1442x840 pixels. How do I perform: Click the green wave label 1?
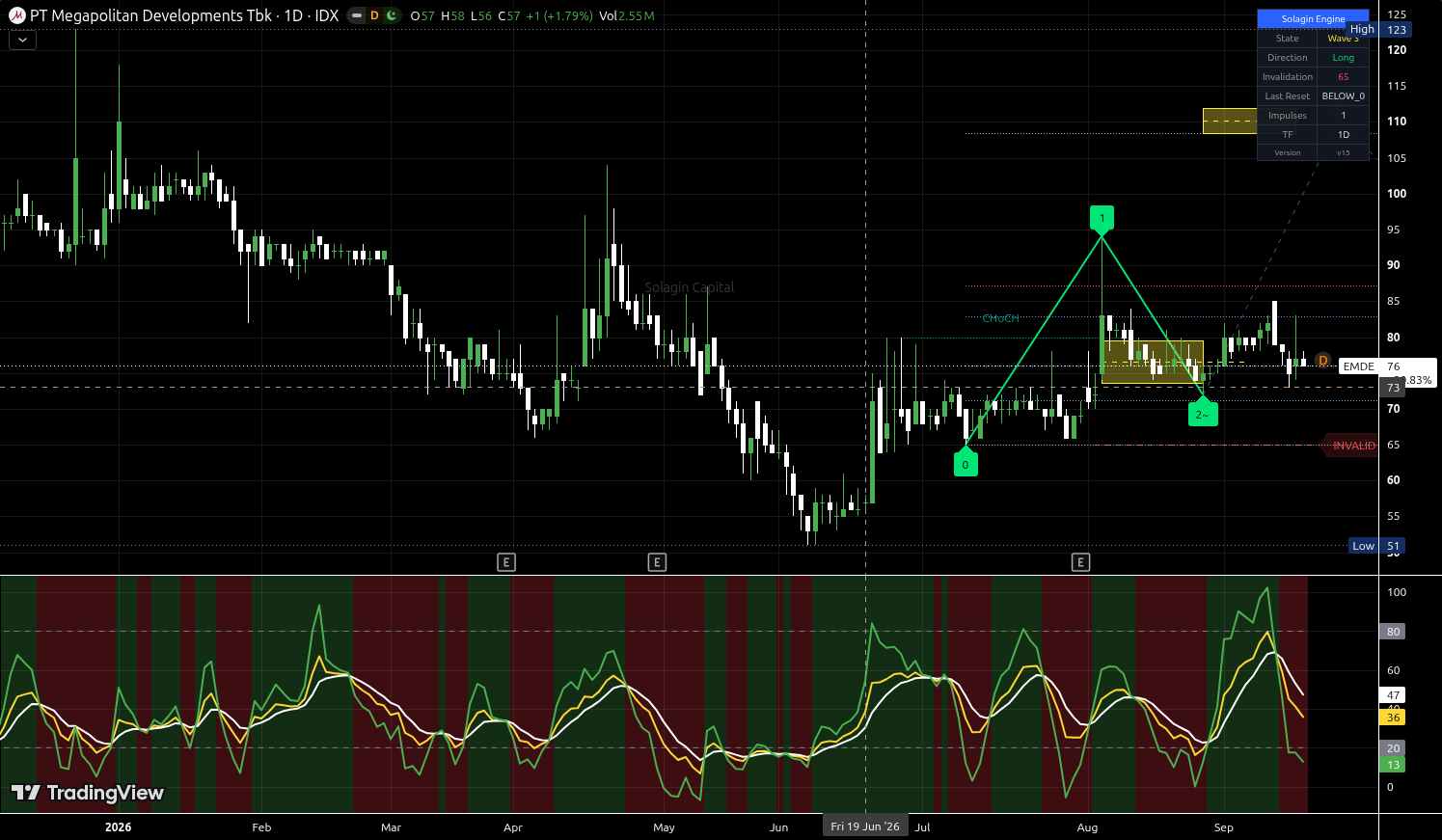1102,220
